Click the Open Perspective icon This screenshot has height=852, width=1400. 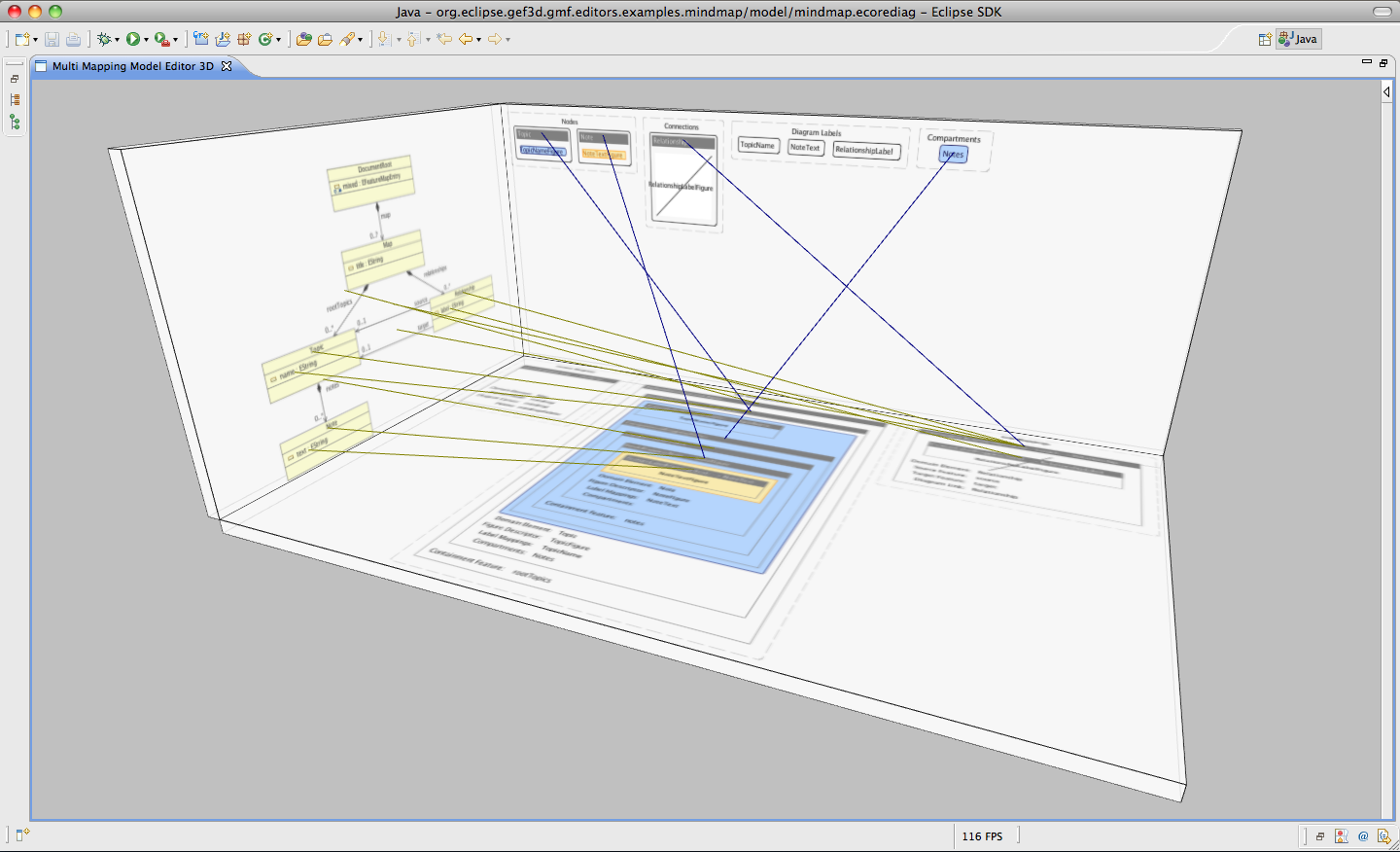(x=1265, y=39)
